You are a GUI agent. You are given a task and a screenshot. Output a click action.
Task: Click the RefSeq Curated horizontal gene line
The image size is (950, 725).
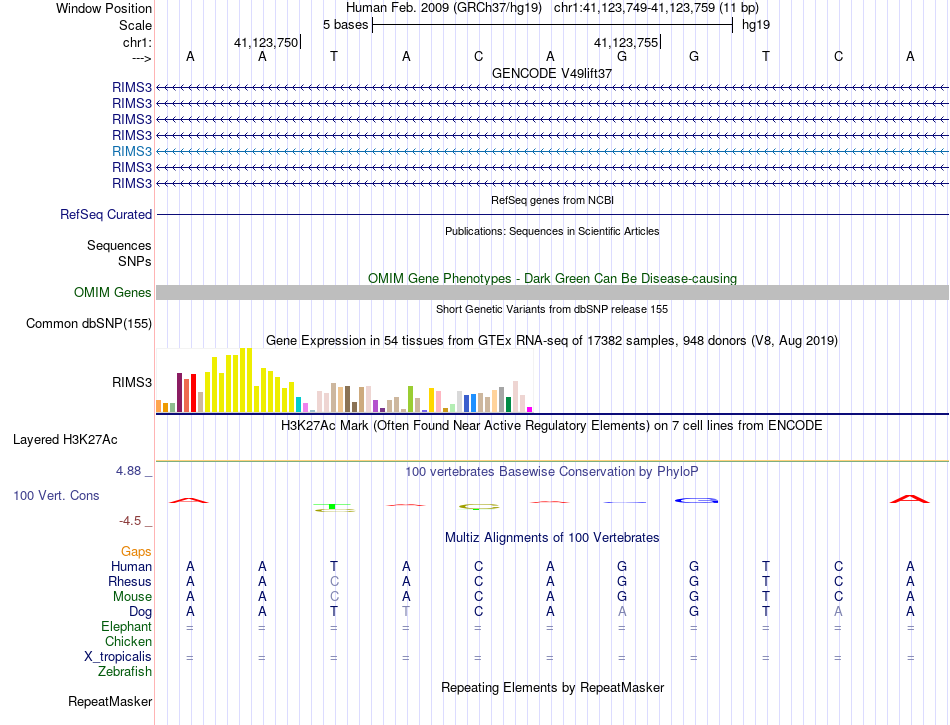tap(552, 214)
